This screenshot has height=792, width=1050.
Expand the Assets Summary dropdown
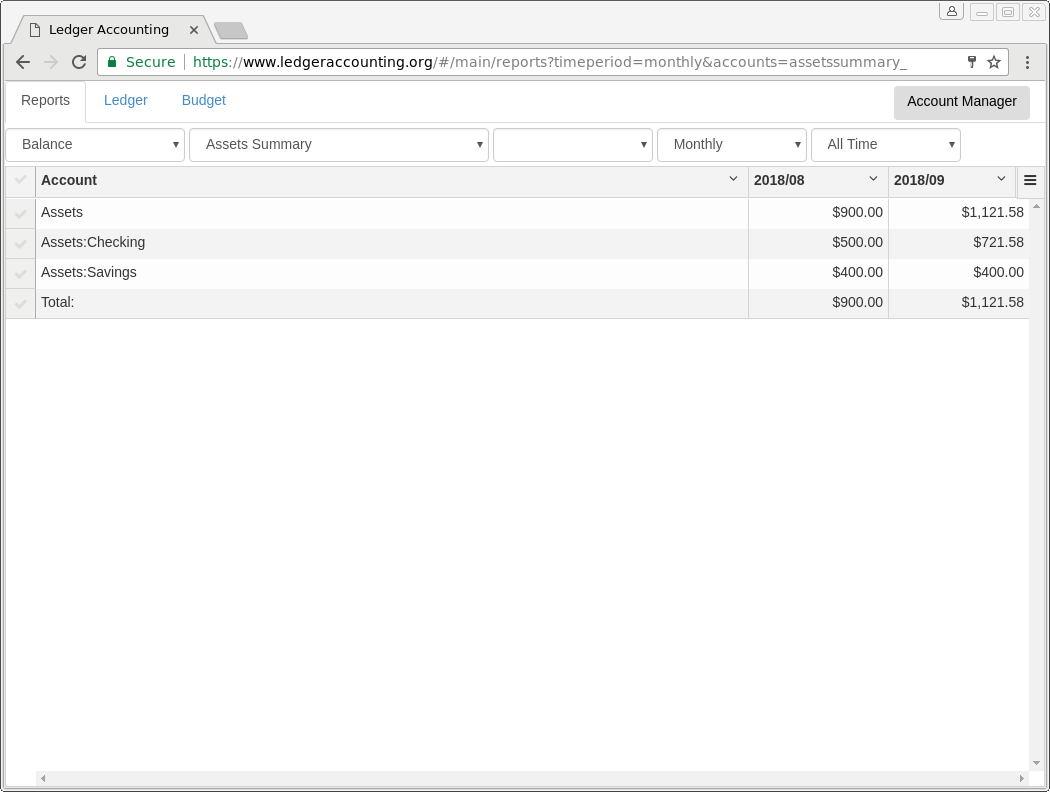pyautogui.click(x=338, y=145)
